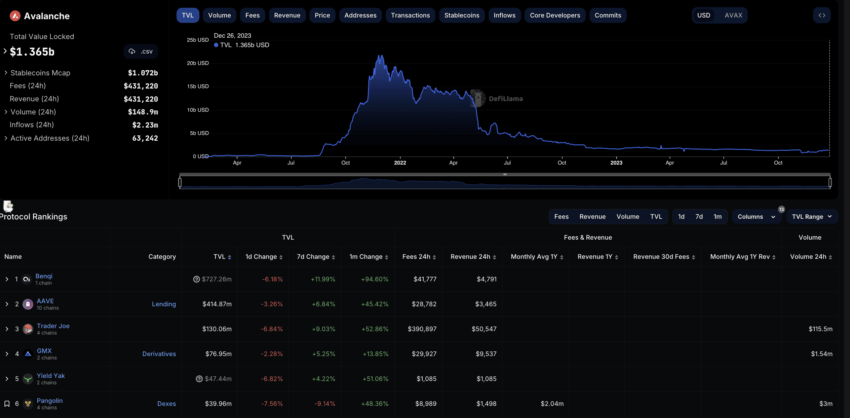Click the embed chart code icon

tap(821, 15)
